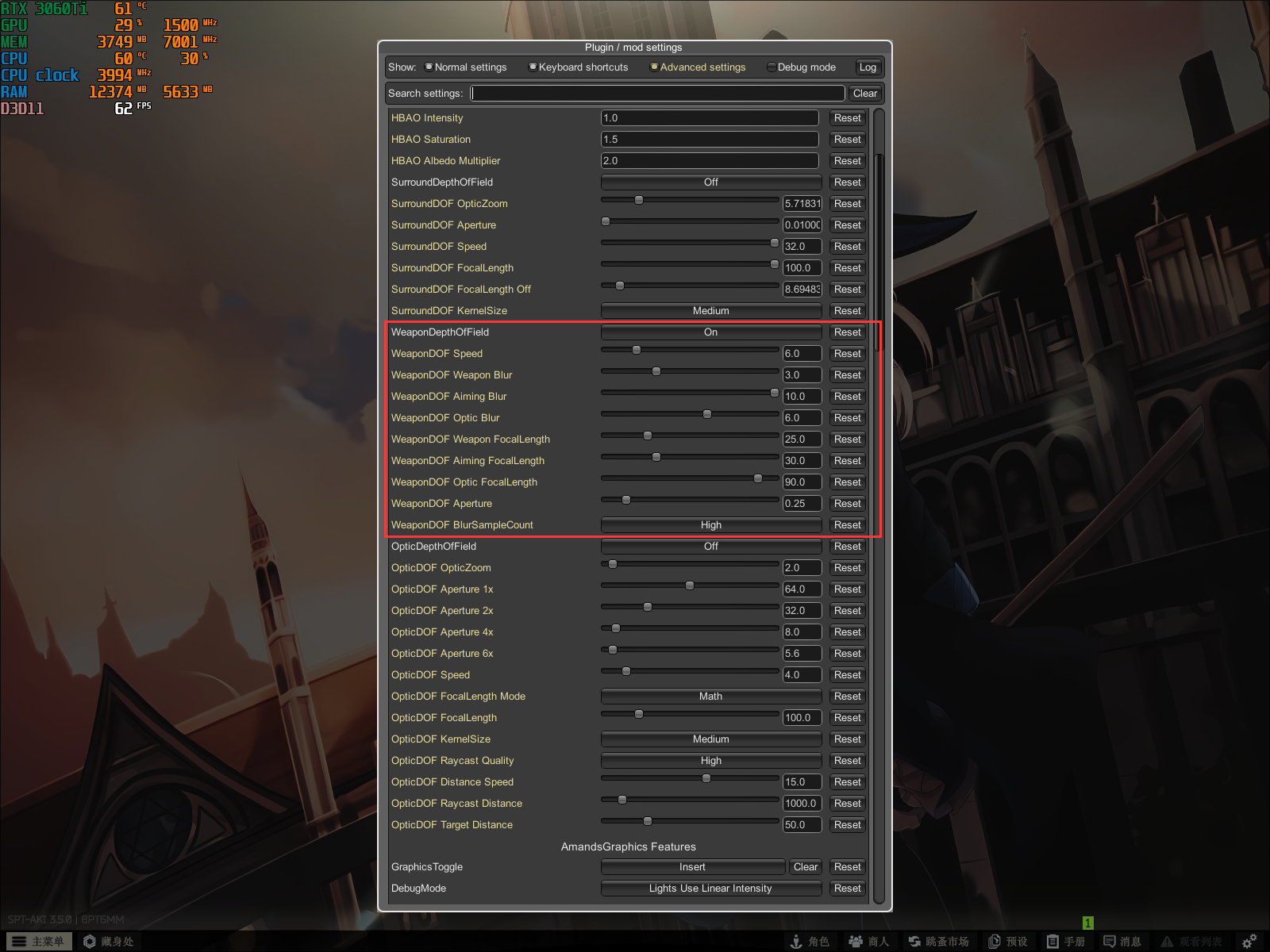
Task: Reset WeaponDOF Aperture setting
Action: (x=847, y=504)
